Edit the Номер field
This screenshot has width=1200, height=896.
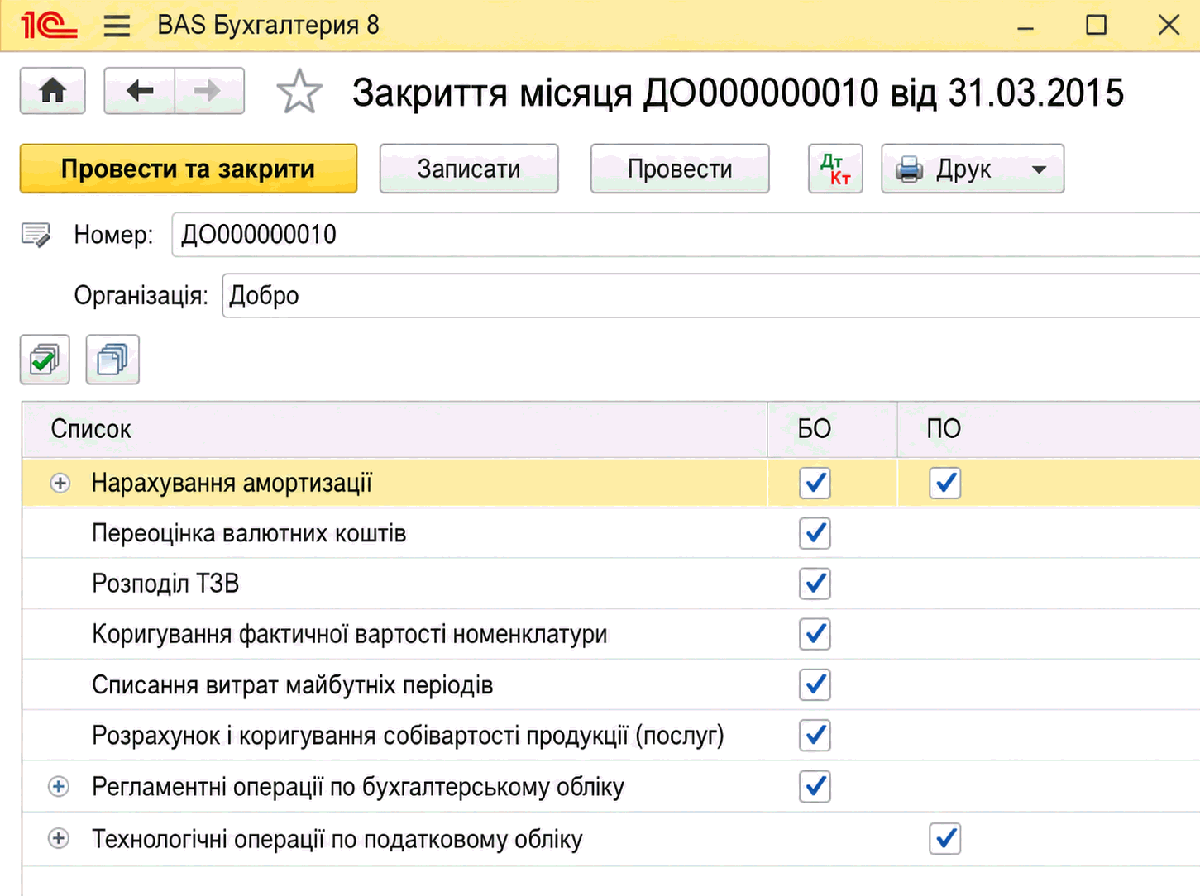pyautogui.click(x=686, y=236)
